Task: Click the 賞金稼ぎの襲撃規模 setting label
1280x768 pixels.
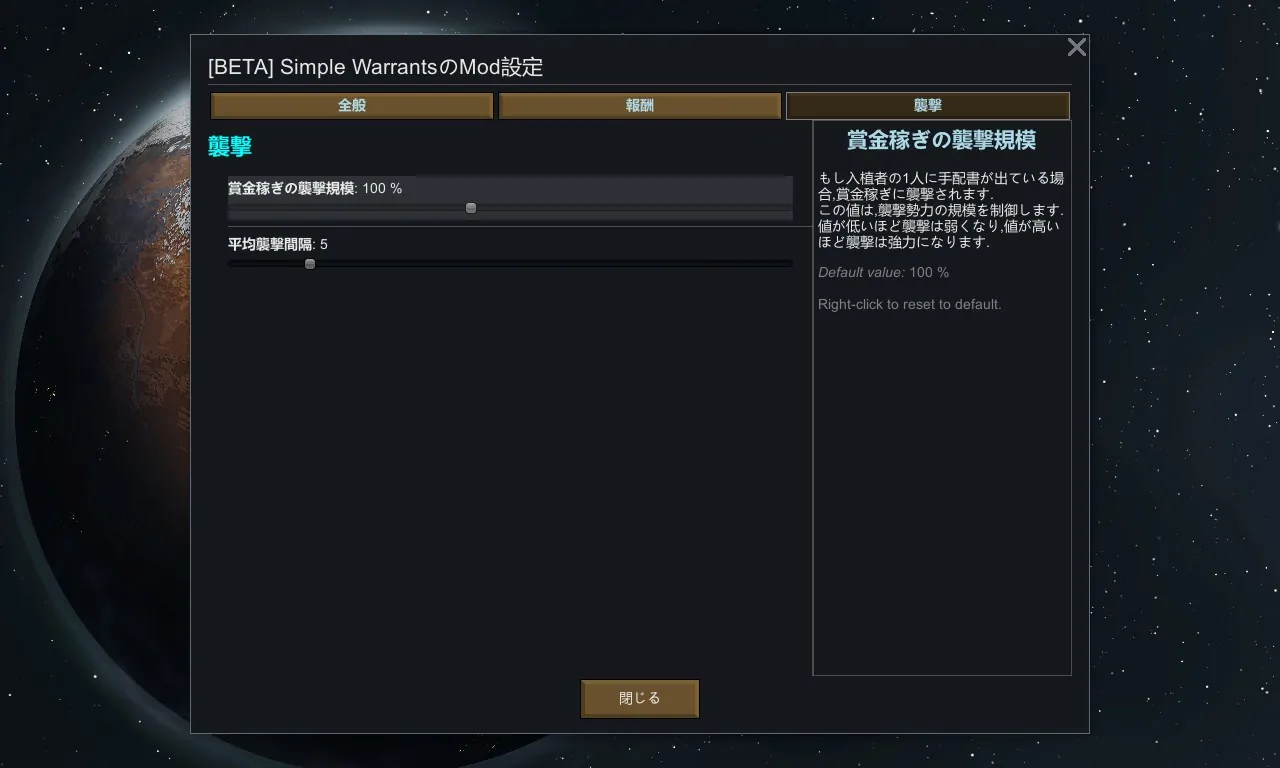Action: pyautogui.click(x=291, y=188)
